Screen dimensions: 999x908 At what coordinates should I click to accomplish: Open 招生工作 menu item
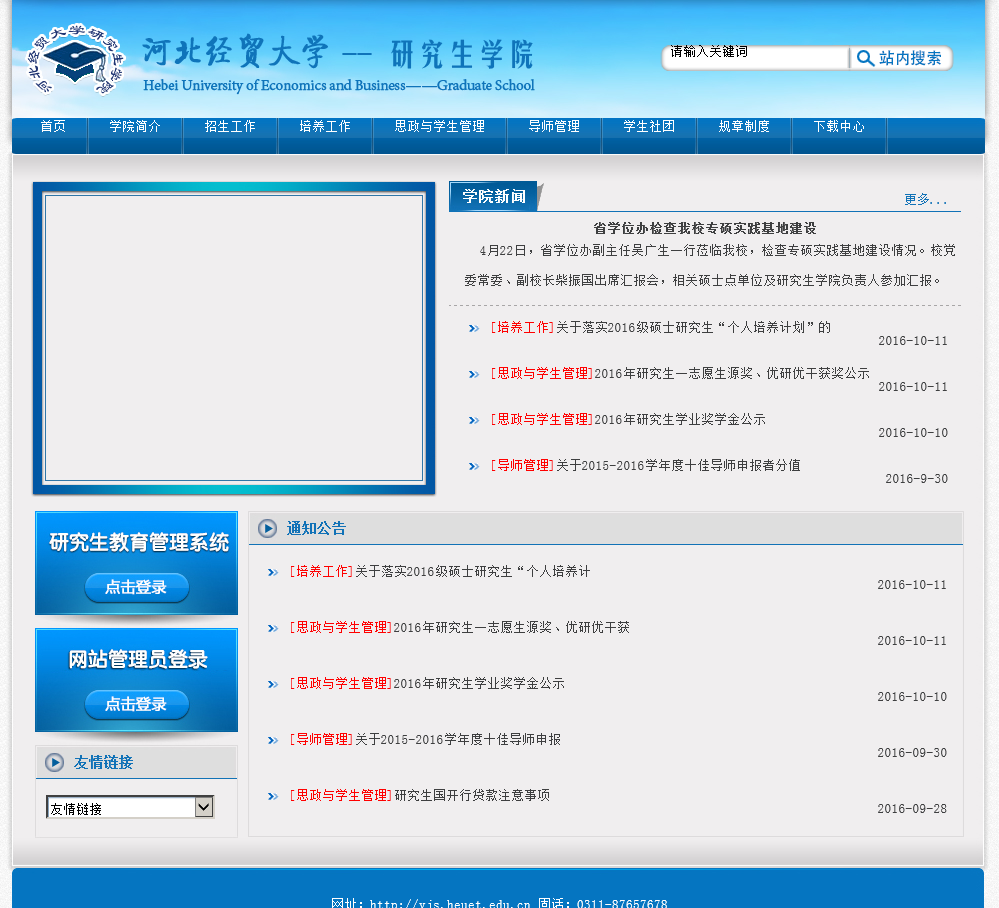[x=230, y=126]
